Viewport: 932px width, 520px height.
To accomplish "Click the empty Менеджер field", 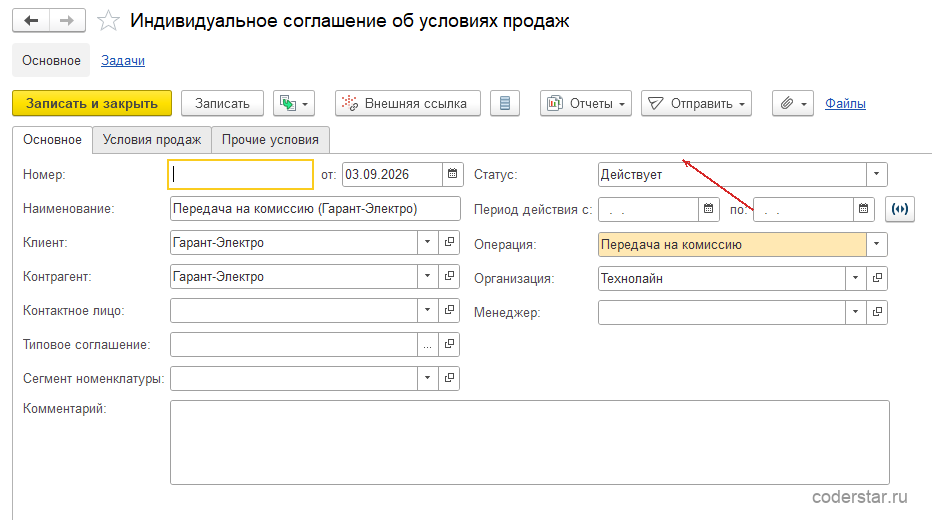I will [722, 312].
